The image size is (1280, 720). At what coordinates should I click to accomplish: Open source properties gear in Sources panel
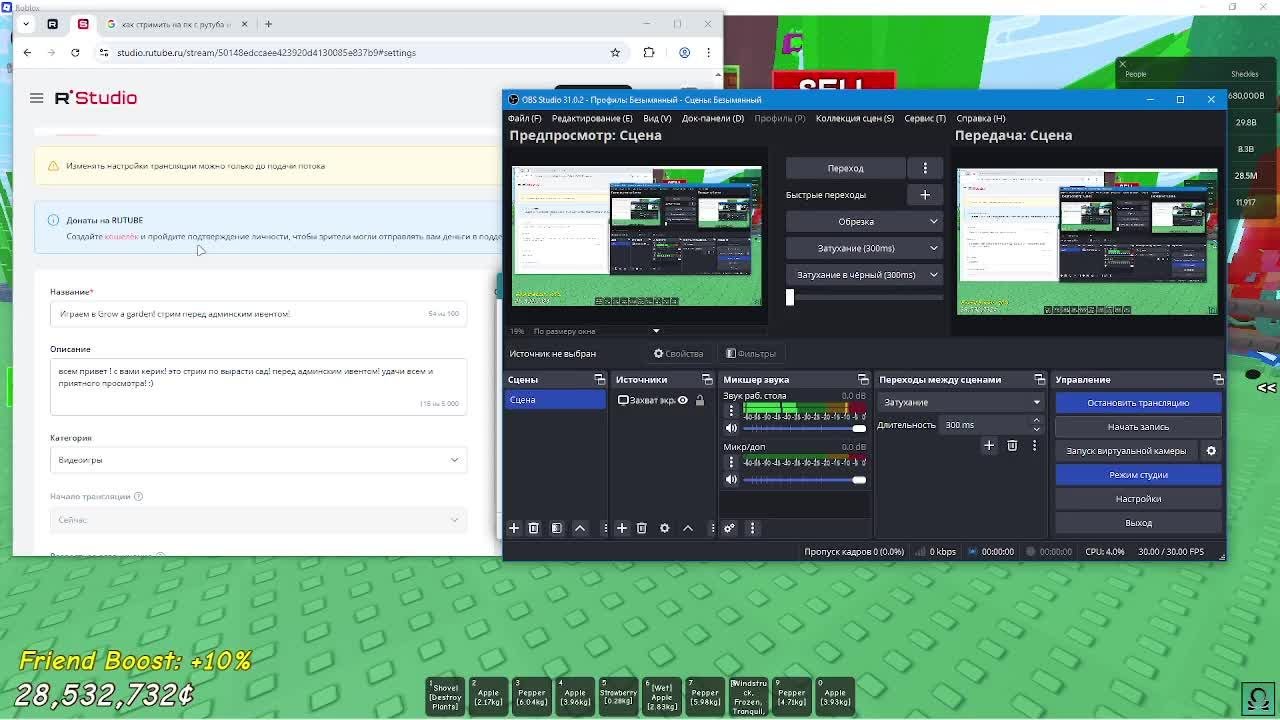point(664,528)
